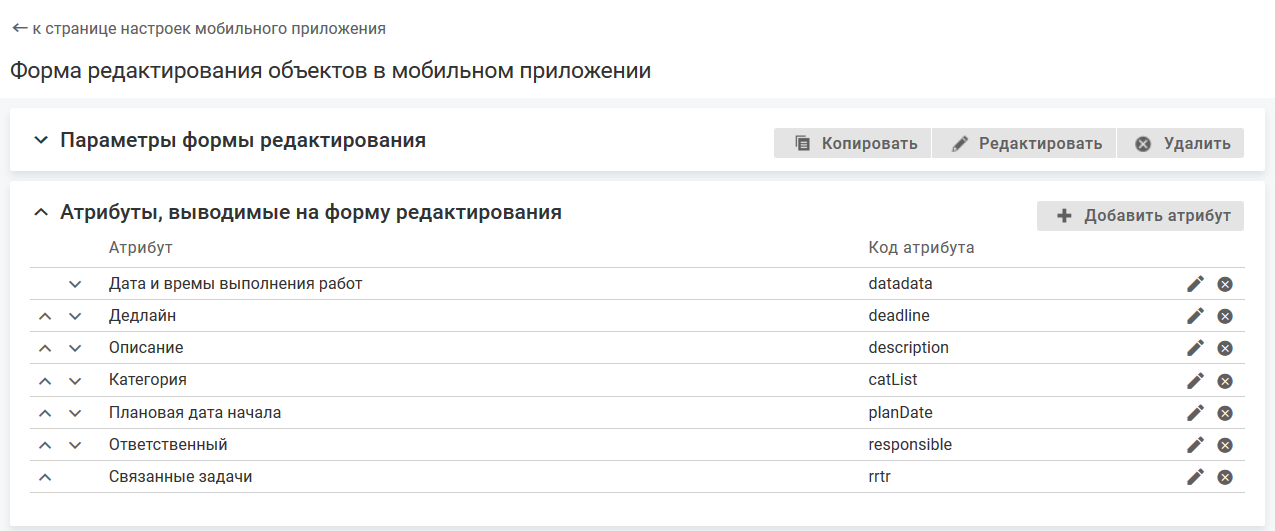This screenshot has width=1275, height=531.
Task: Click the Редактировать button
Action: pos(1024,143)
